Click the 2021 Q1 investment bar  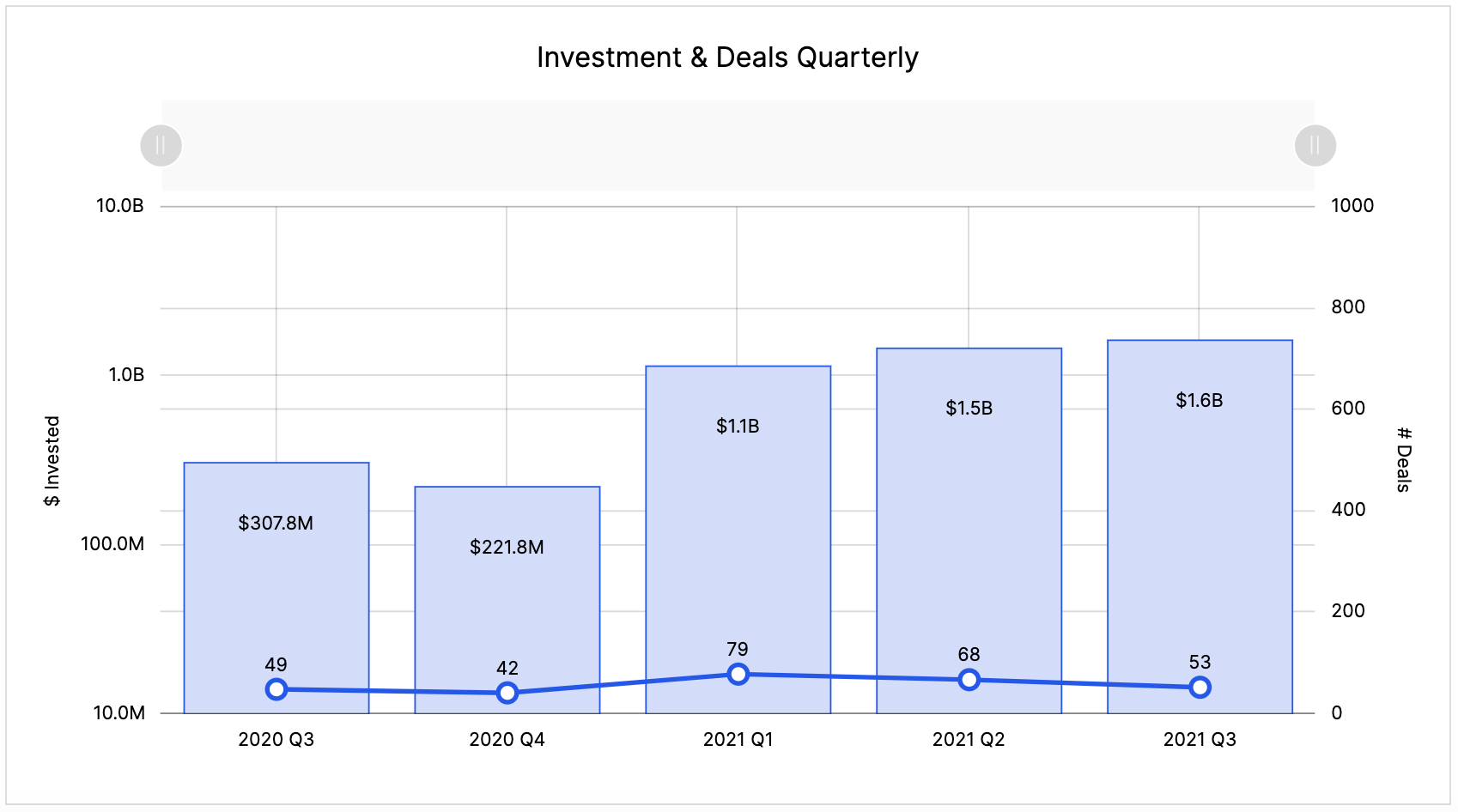pos(738,532)
